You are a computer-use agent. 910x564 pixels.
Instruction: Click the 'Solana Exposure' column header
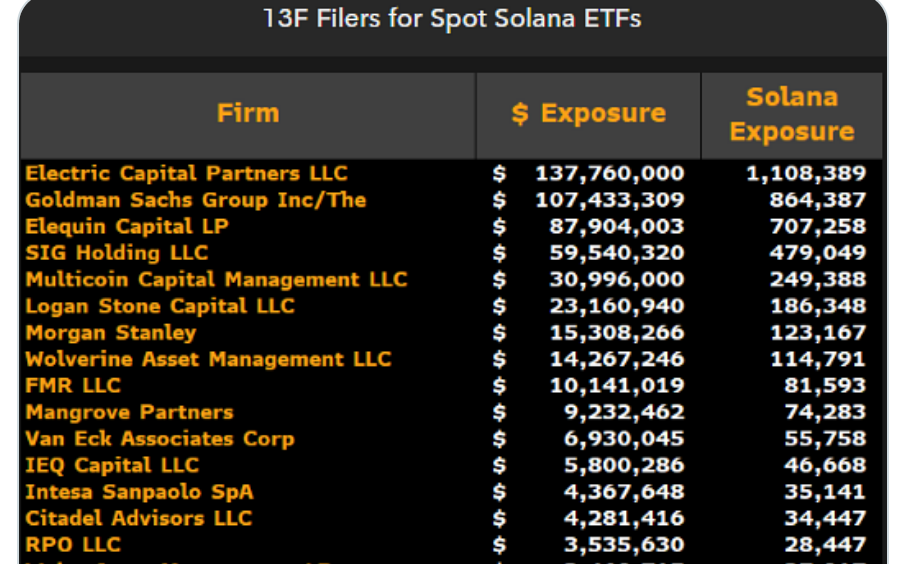point(791,115)
